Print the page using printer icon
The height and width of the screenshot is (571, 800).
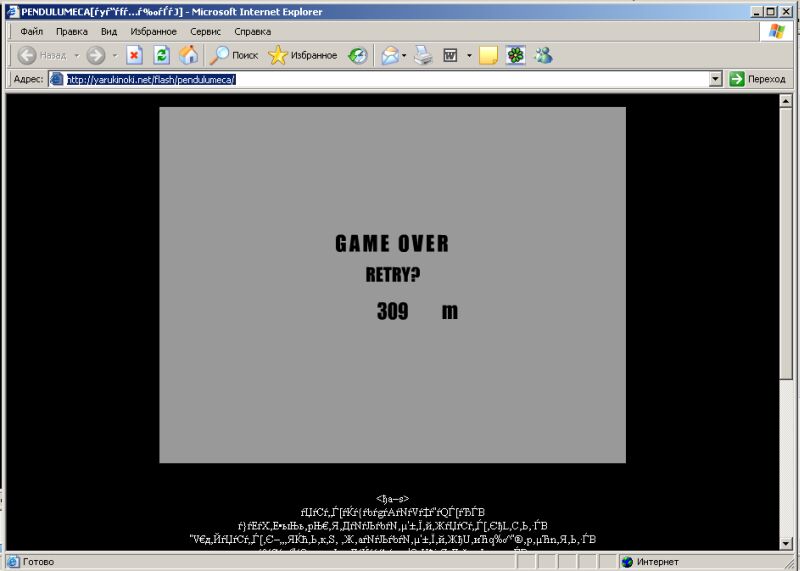[x=423, y=56]
